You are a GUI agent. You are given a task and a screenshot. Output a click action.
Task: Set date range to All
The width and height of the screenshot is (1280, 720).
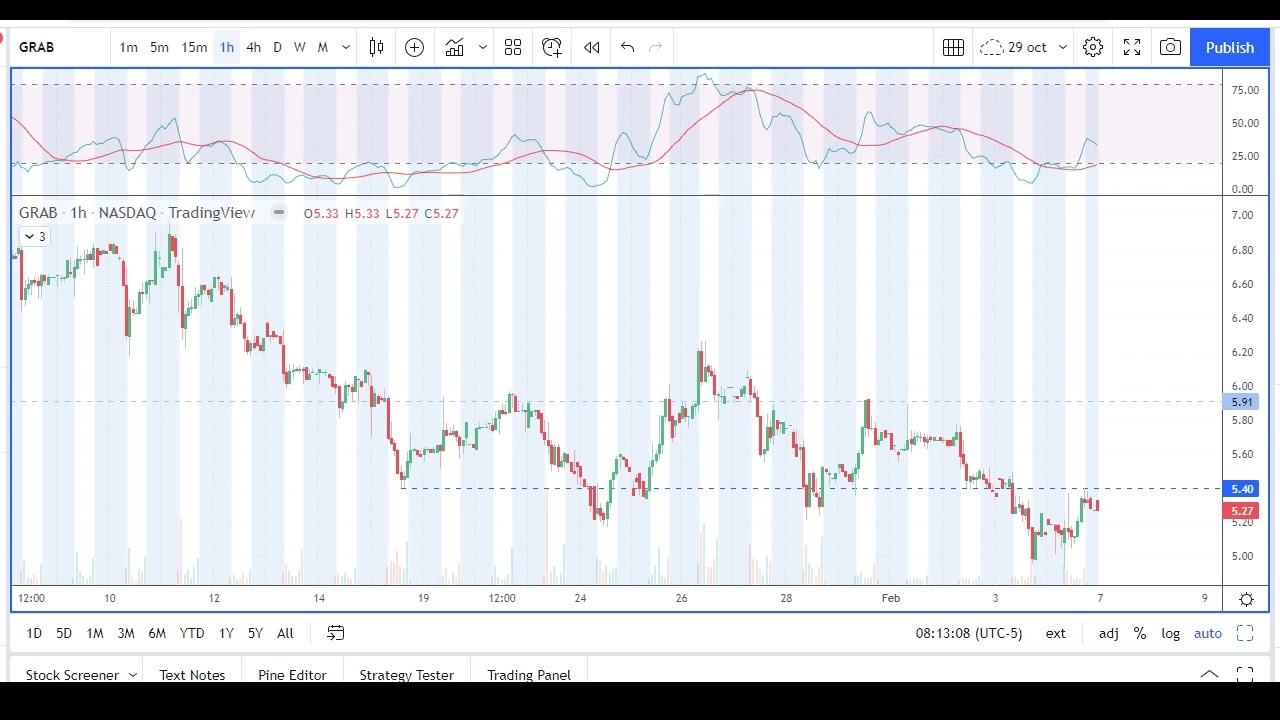tap(285, 633)
